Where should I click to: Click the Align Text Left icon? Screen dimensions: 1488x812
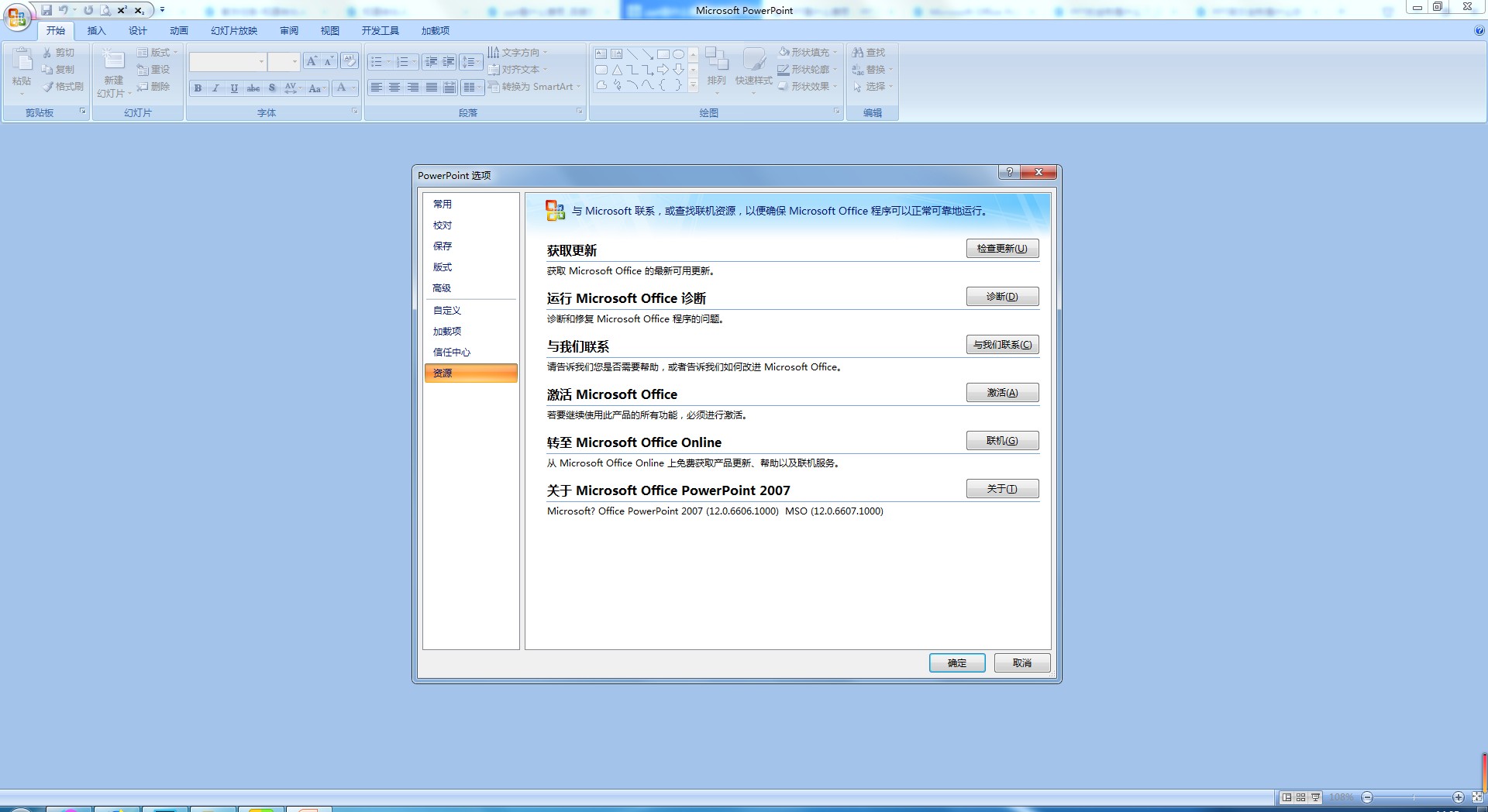376,88
